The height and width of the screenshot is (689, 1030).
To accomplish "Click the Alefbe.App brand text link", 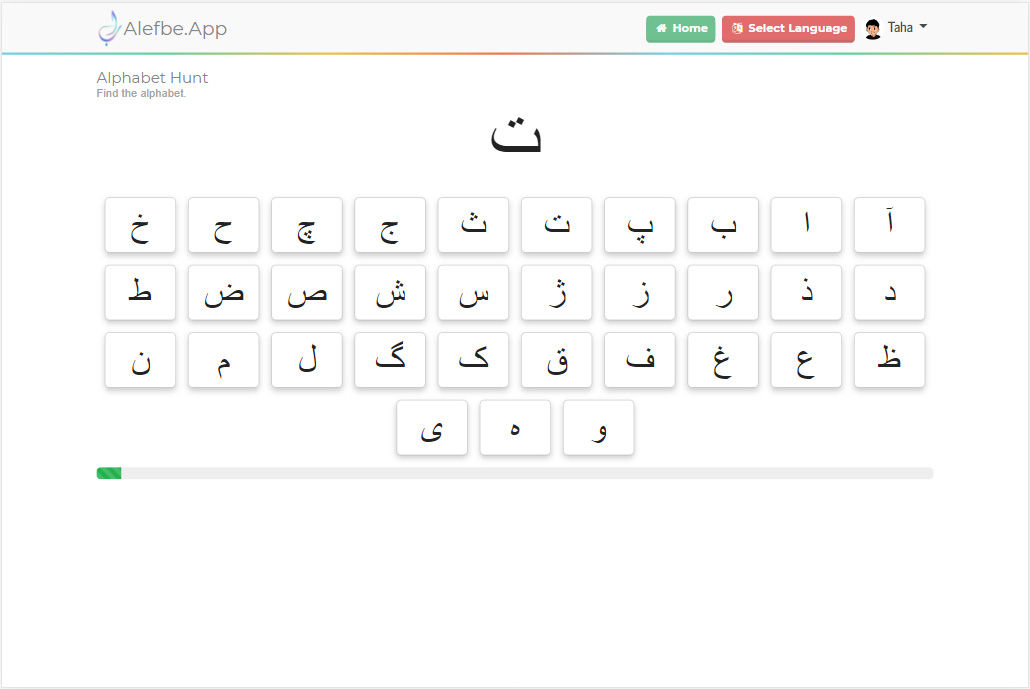I will [x=175, y=29].
